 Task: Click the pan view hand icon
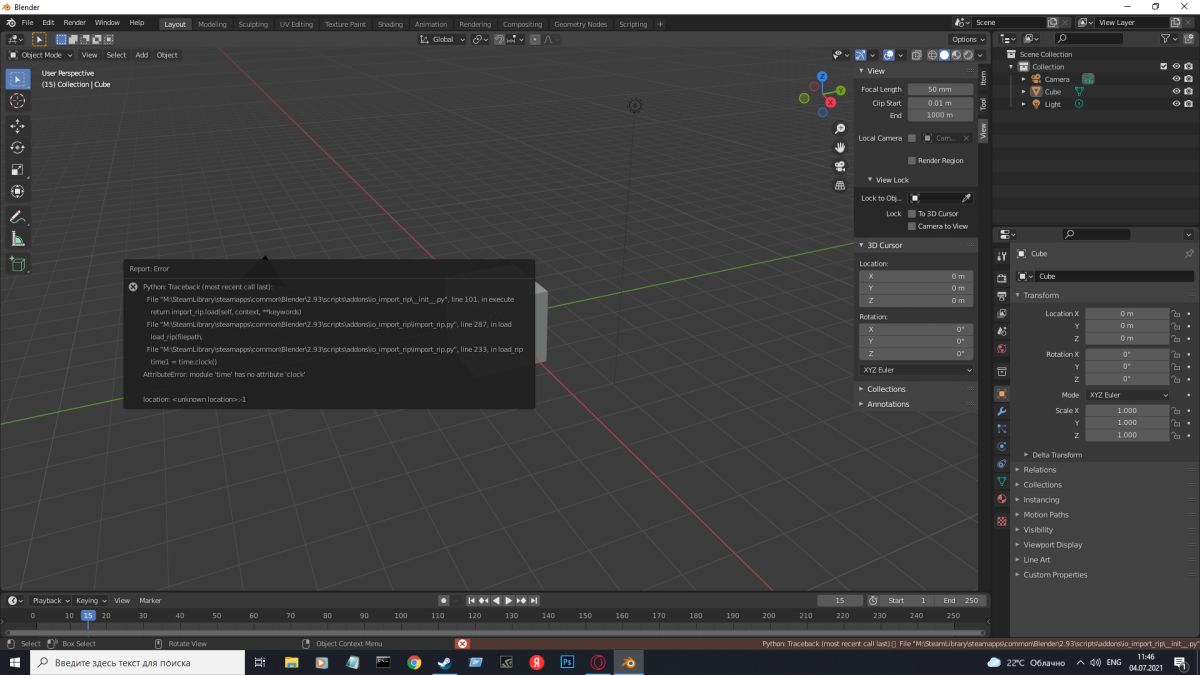(840, 147)
